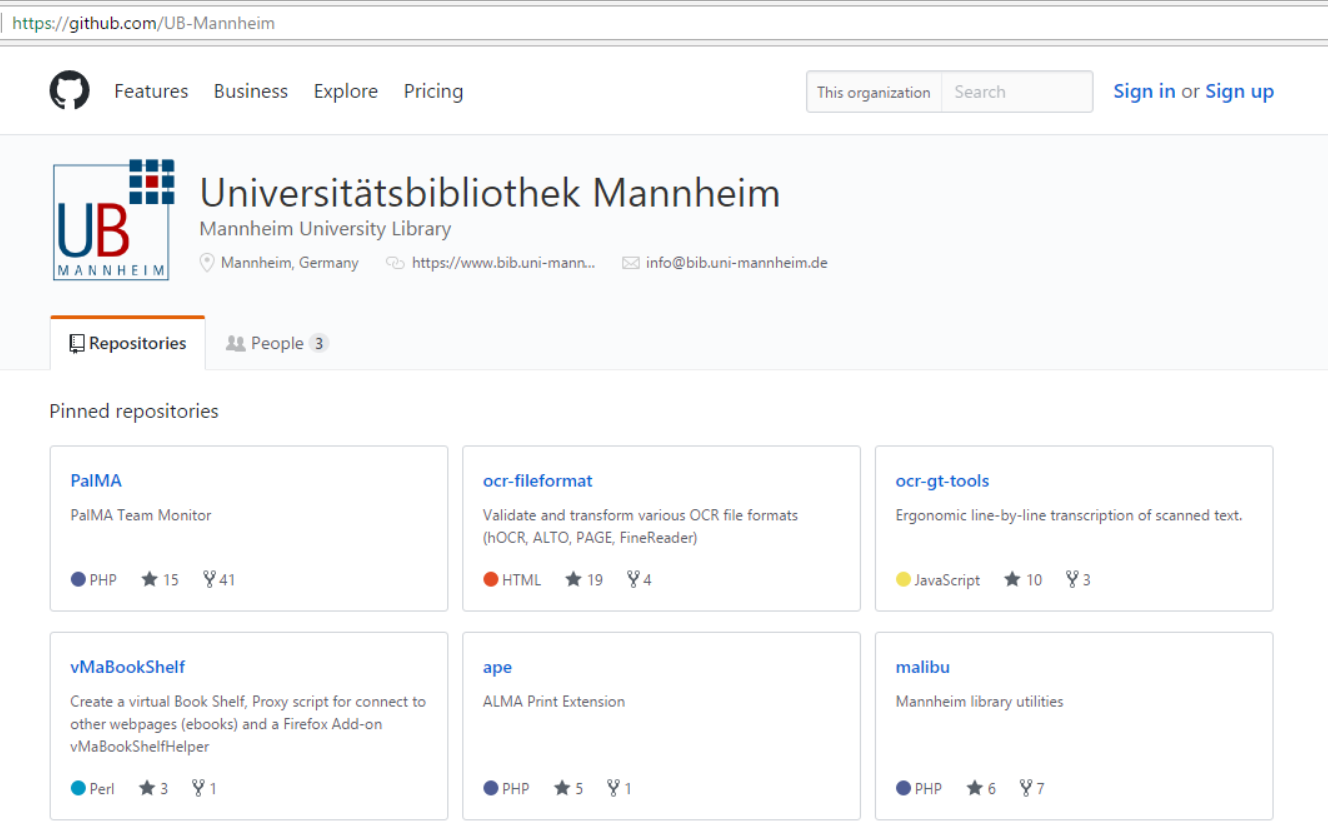Click the Pinned repositories heading
The width and height of the screenshot is (1328, 839).
tap(134, 411)
